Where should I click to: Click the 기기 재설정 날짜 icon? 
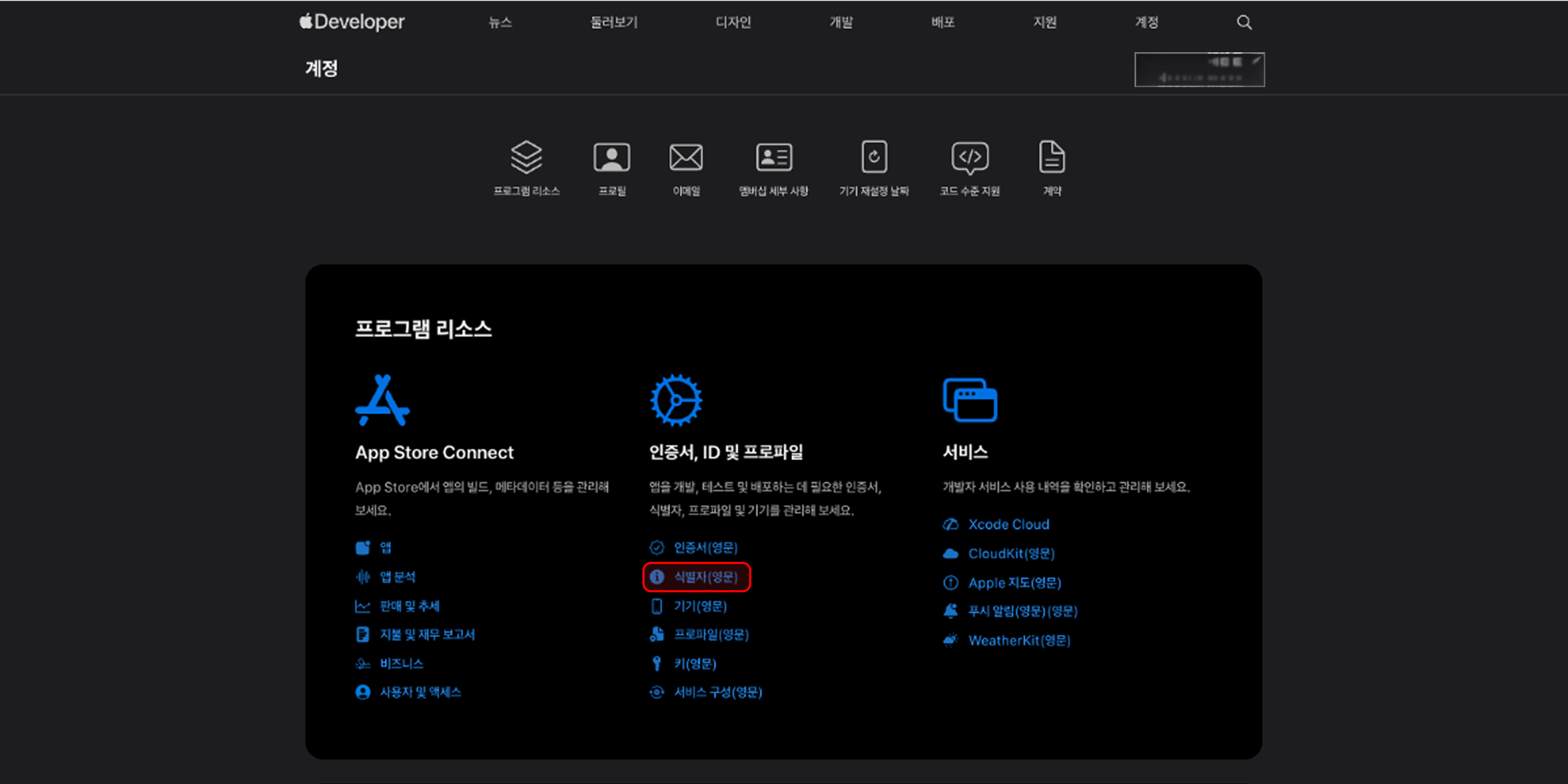click(x=874, y=157)
